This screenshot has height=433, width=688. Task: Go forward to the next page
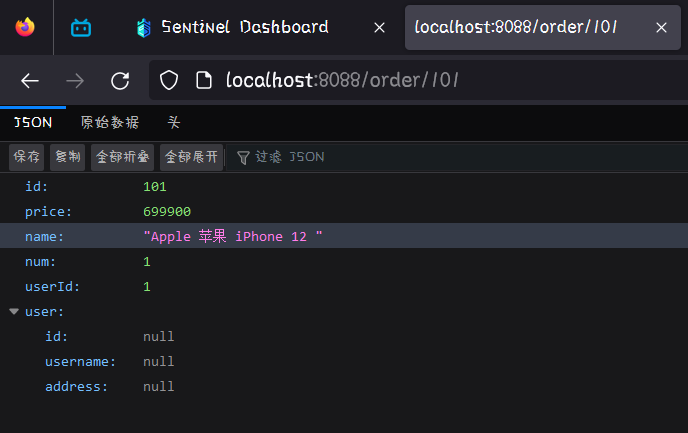point(75,81)
